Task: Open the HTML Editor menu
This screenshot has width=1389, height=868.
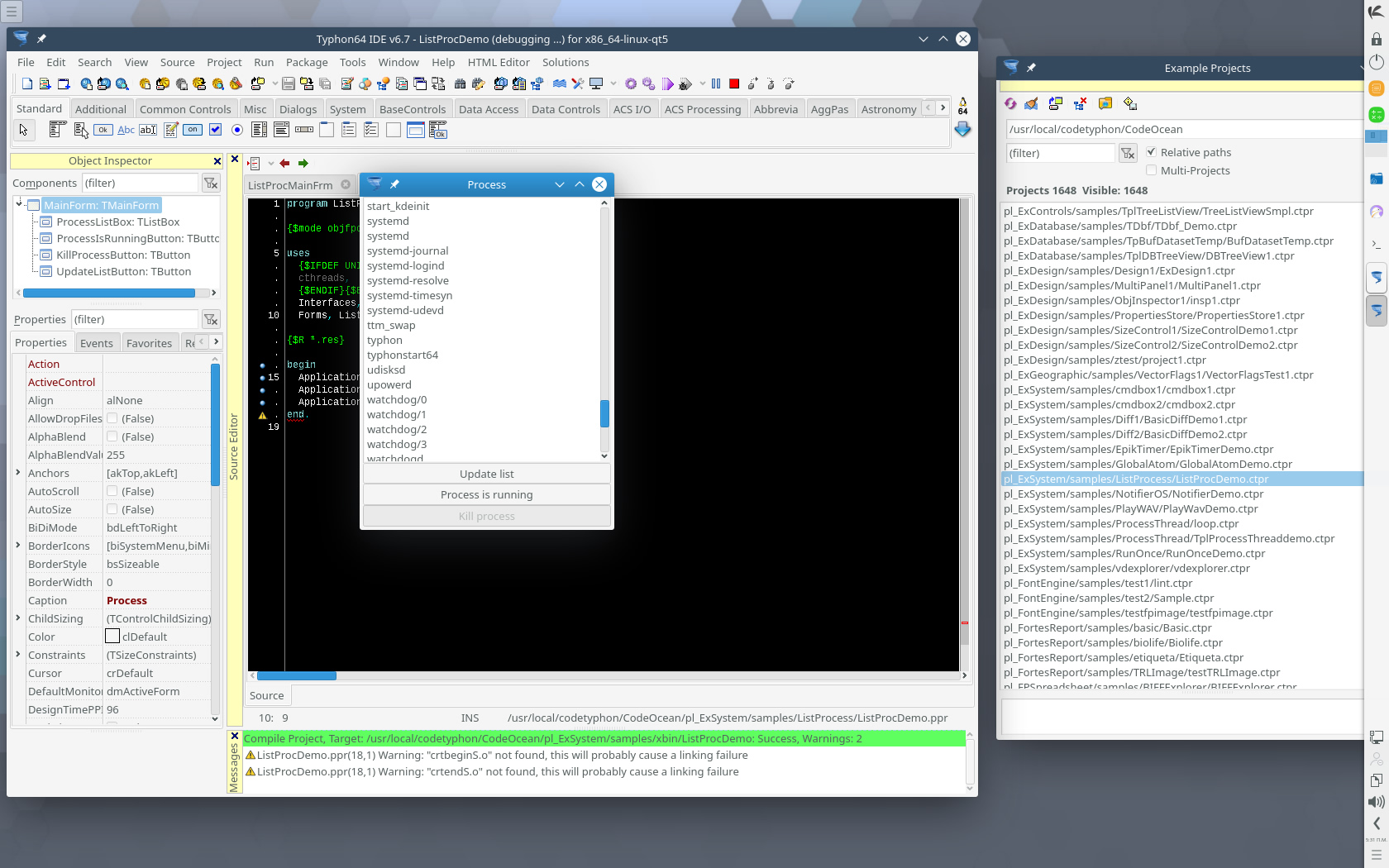Action: (499, 62)
